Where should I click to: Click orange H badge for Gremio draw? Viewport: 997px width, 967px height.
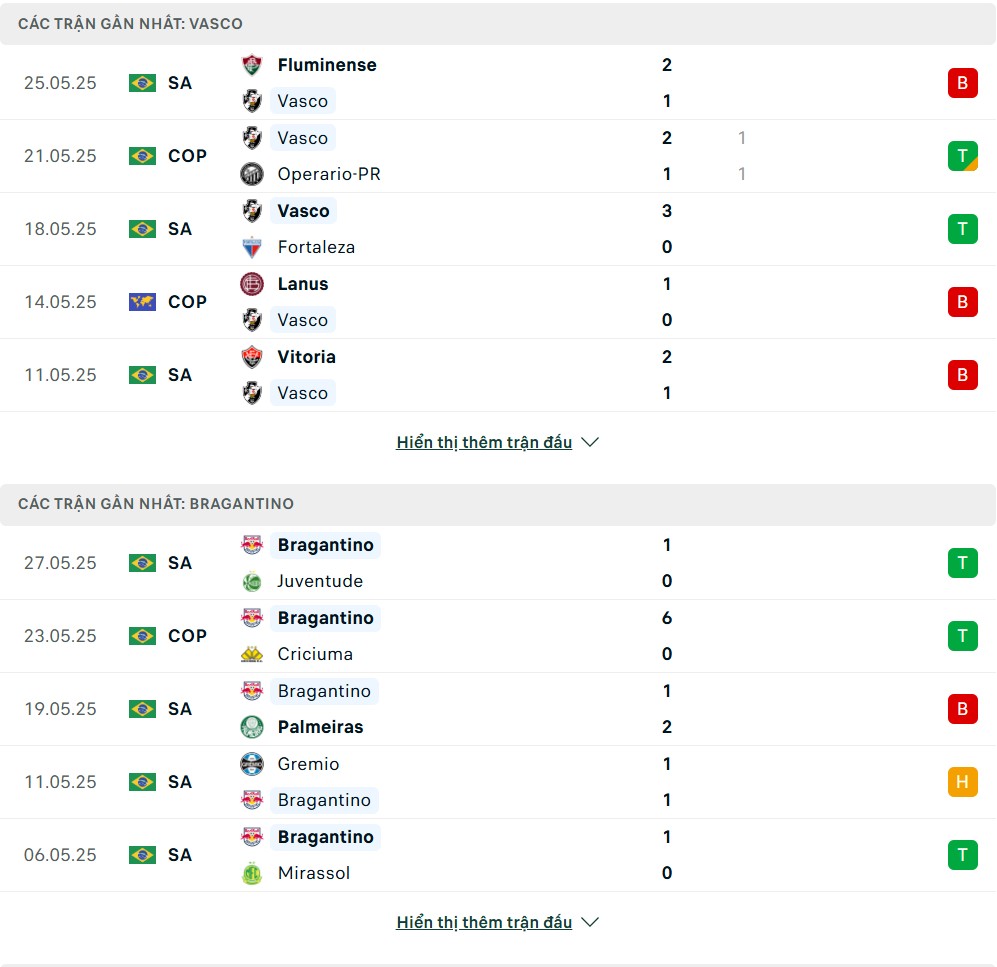(963, 782)
